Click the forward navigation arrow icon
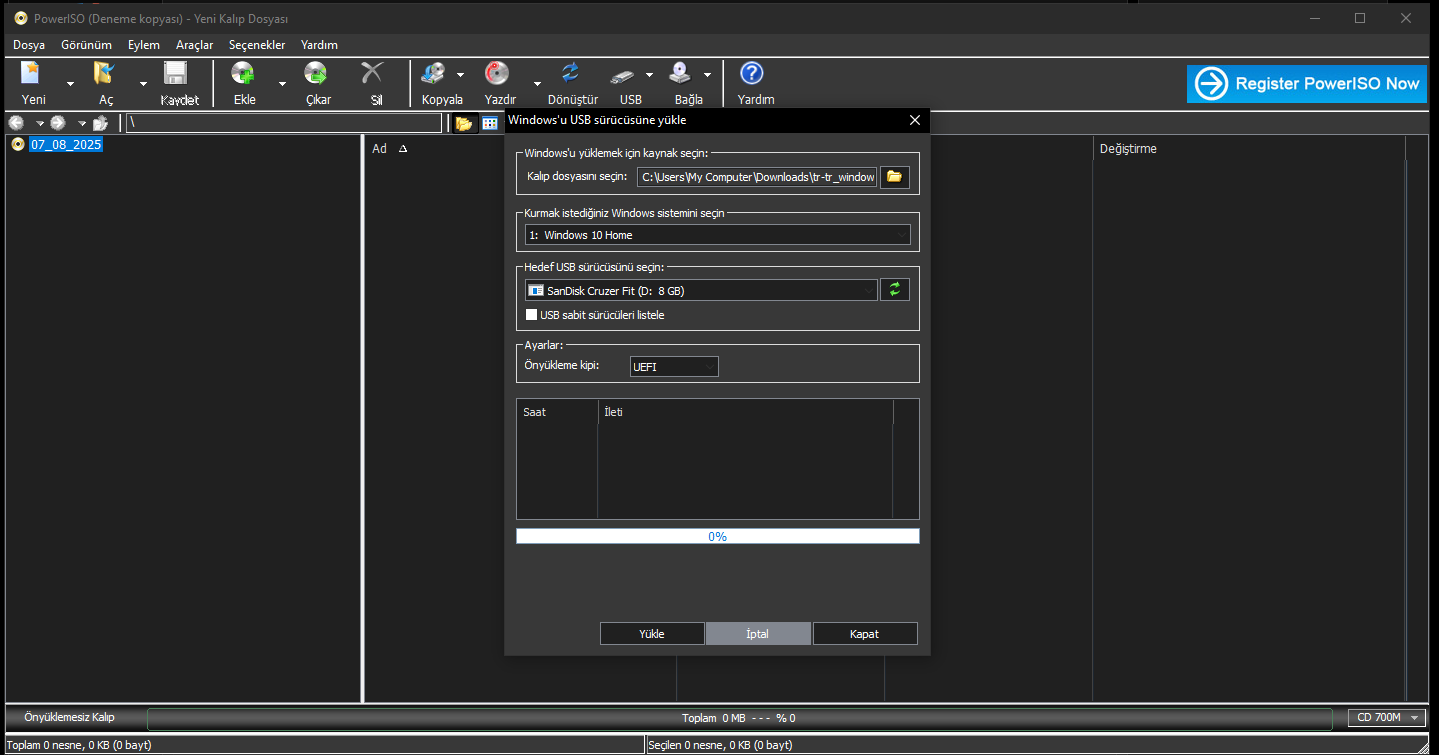1439x755 pixels. pos(58,123)
